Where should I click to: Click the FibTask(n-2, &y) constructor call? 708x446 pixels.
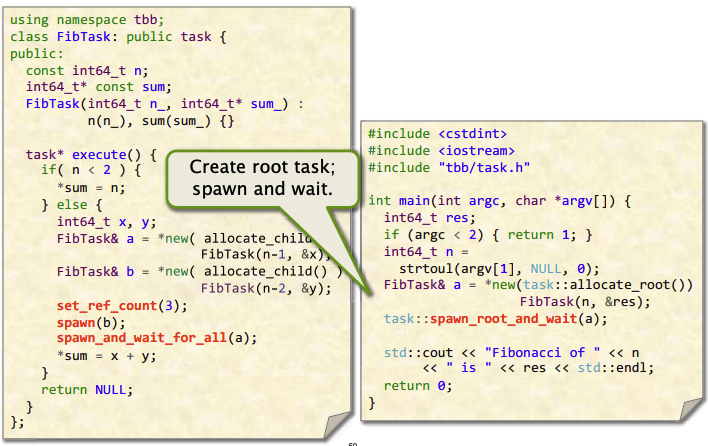(266, 288)
